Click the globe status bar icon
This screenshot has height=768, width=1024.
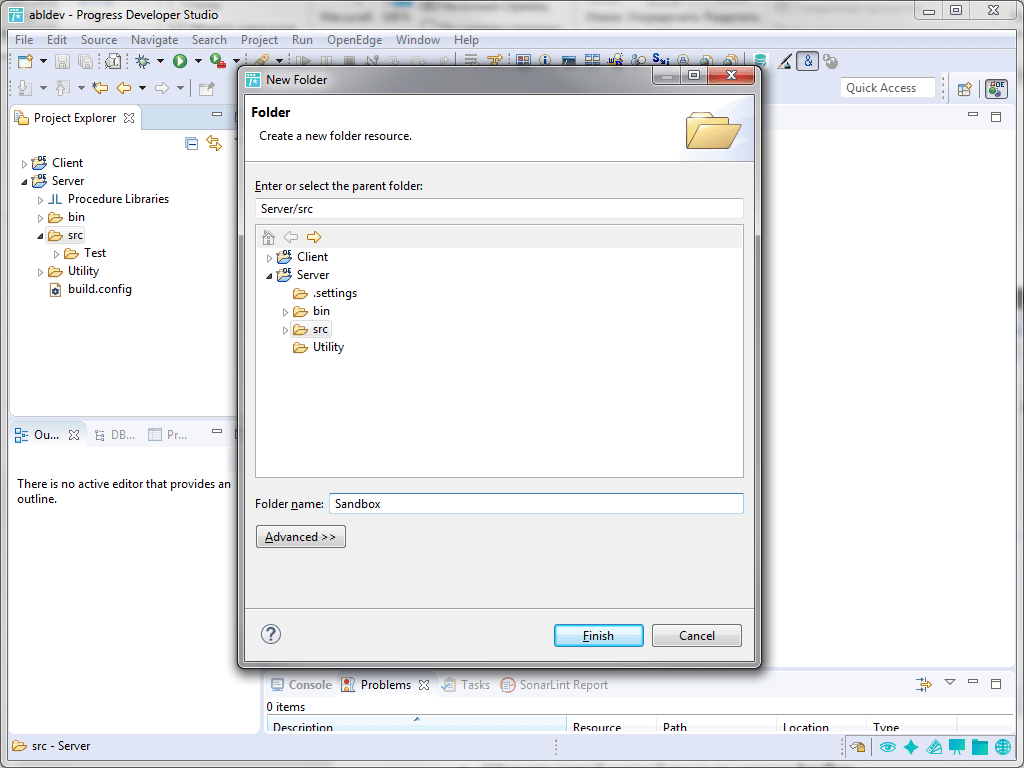coord(1003,746)
